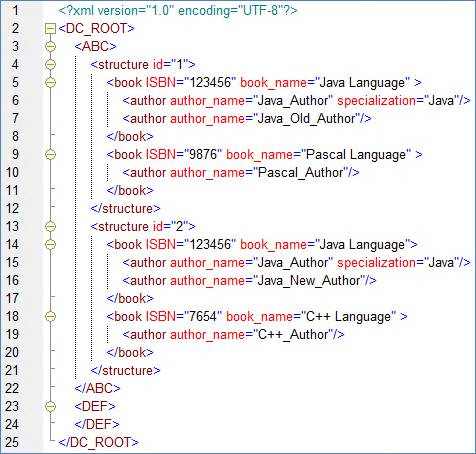Screen dimensions: 476x454
Task: Collapse the structure id="1" fold marker
Action: 50,64
